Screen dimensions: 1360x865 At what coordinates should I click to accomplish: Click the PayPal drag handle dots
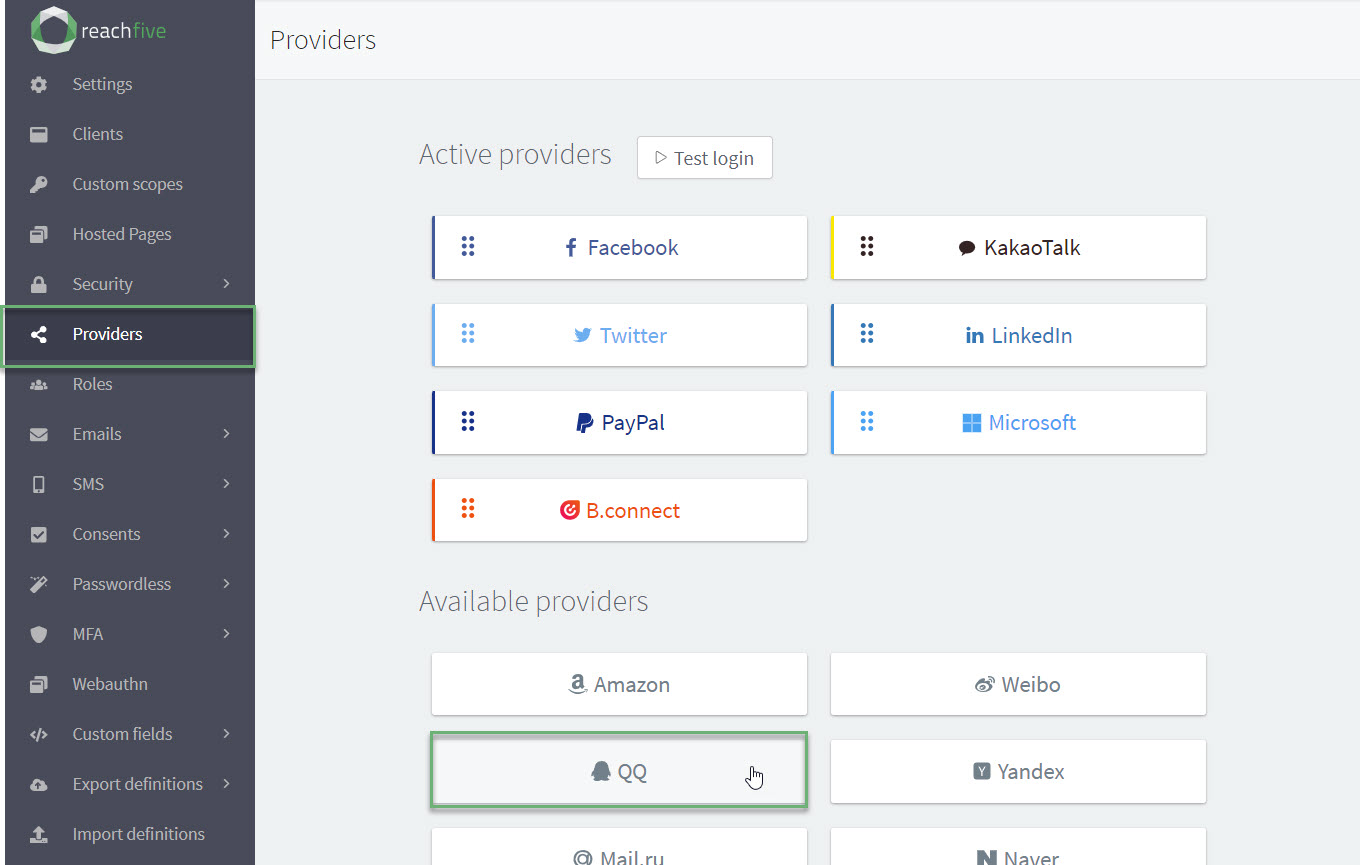pyautogui.click(x=468, y=421)
